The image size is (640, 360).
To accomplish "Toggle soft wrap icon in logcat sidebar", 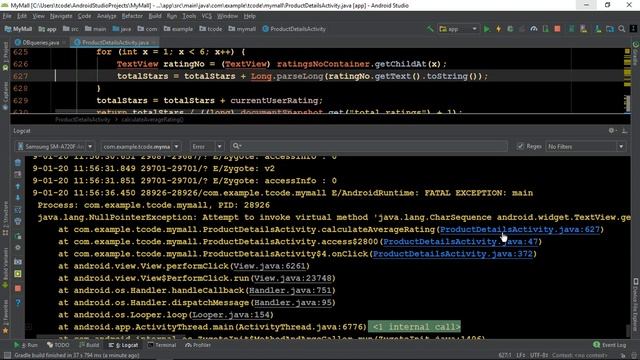I will [x=18, y=210].
